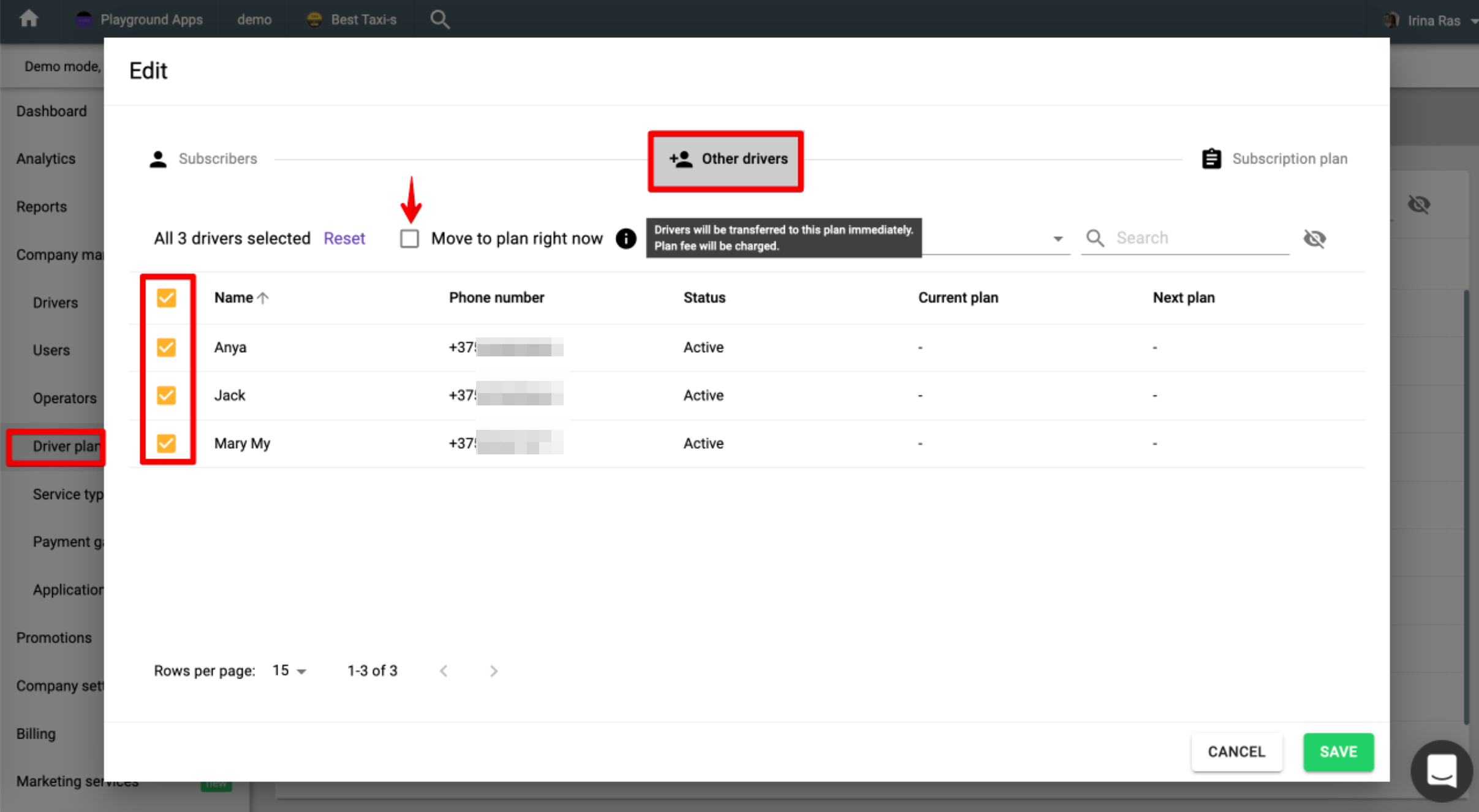
Task: Click the green SAVE button
Action: tap(1338, 752)
